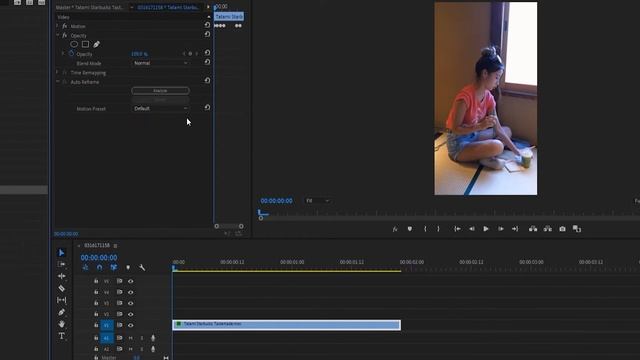This screenshot has height=360, width=640.
Task: Step forward one frame
Action: 500,229
